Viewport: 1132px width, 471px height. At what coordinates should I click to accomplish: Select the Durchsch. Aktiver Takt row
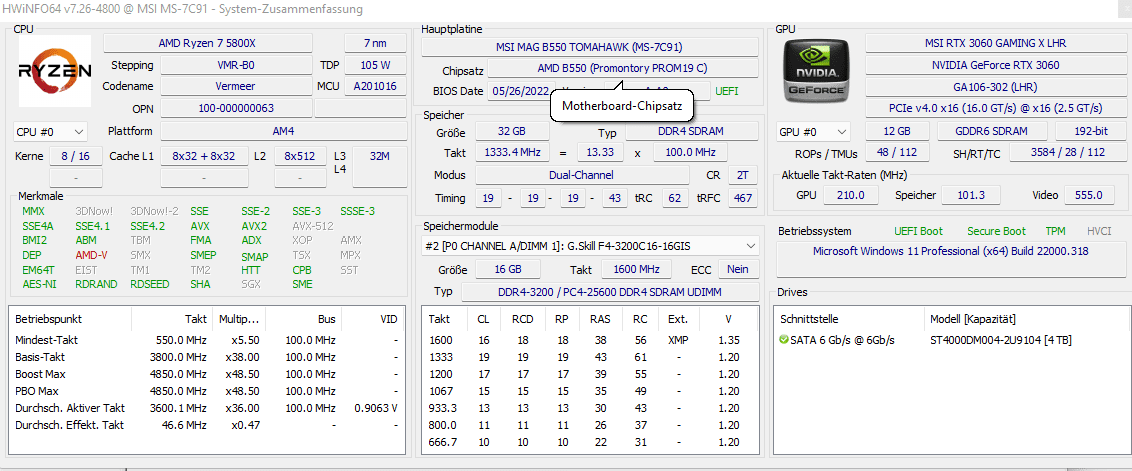[x=206, y=408]
